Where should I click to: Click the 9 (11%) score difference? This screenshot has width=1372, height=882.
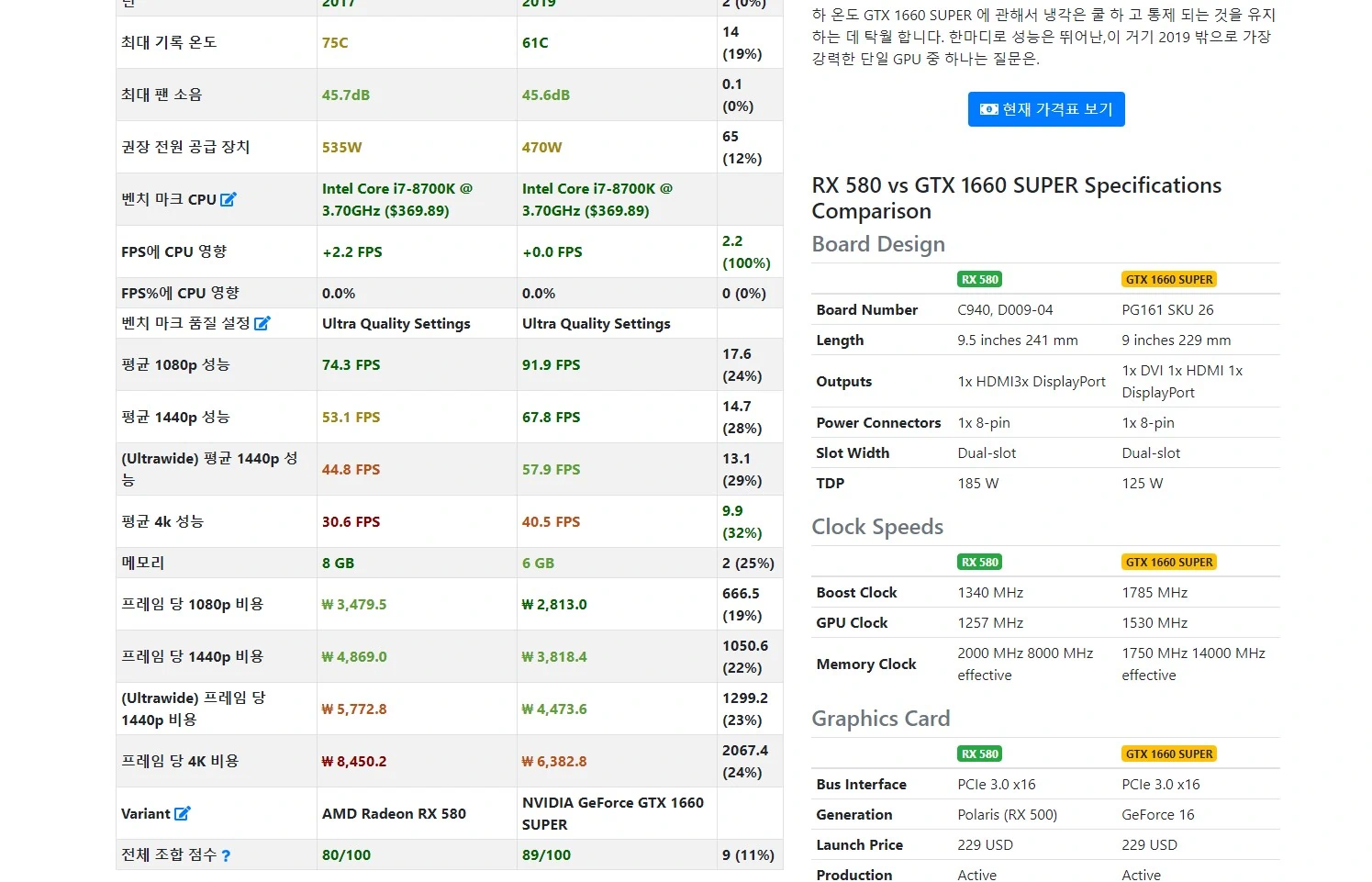pyautogui.click(x=748, y=854)
